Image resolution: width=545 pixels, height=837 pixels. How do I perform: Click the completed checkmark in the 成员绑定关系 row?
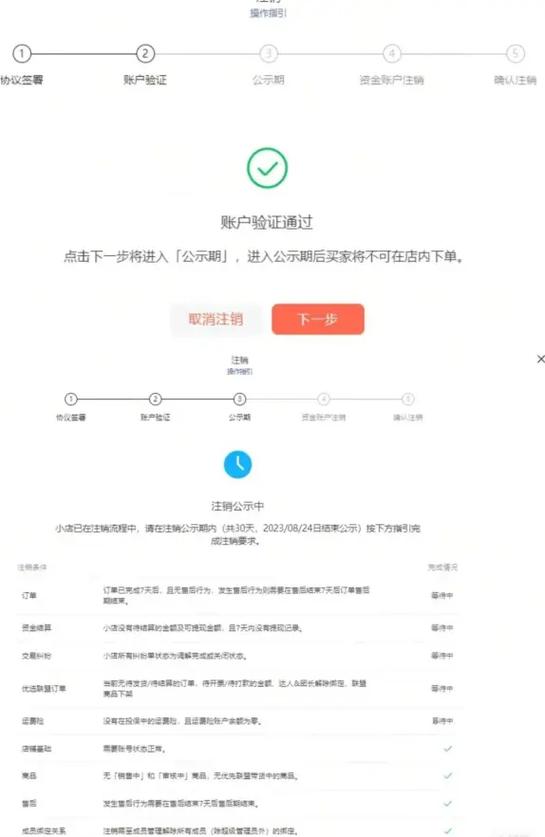[448, 831]
